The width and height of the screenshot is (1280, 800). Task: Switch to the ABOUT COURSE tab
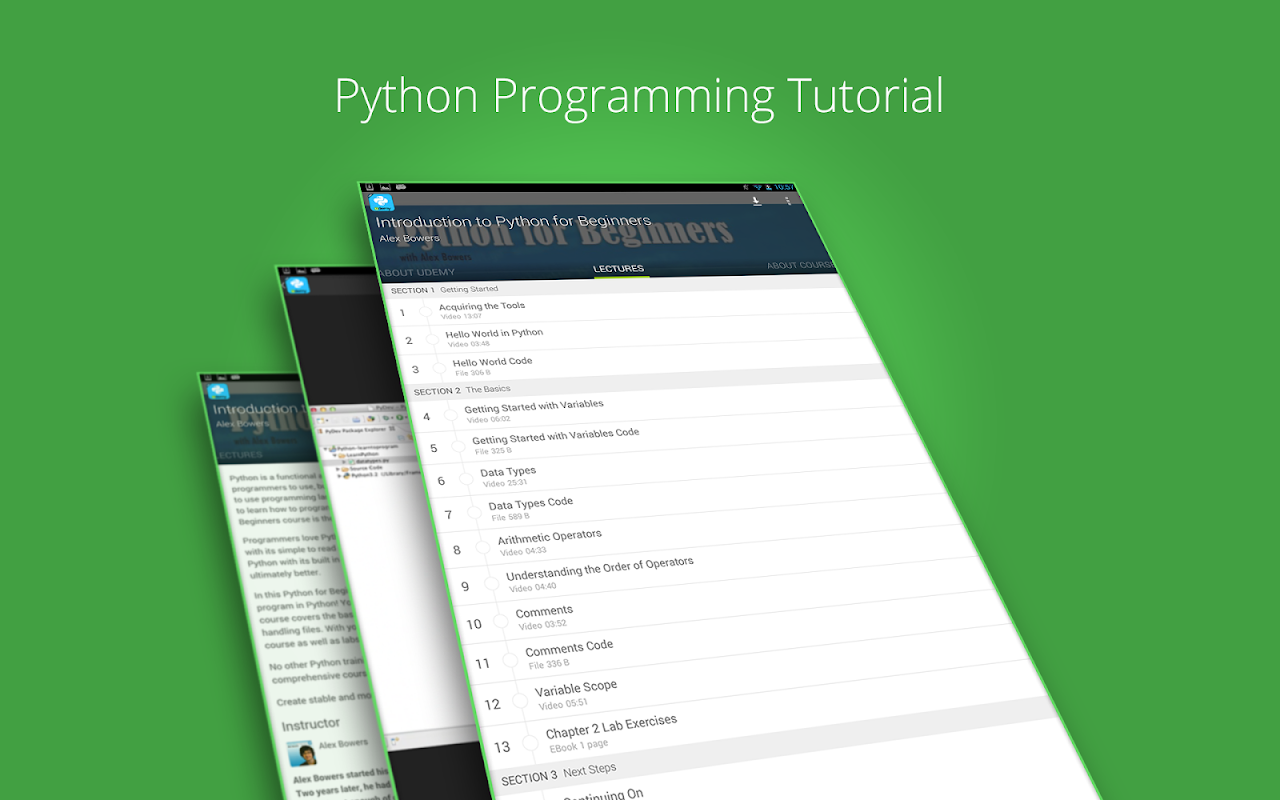pyautogui.click(x=801, y=266)
